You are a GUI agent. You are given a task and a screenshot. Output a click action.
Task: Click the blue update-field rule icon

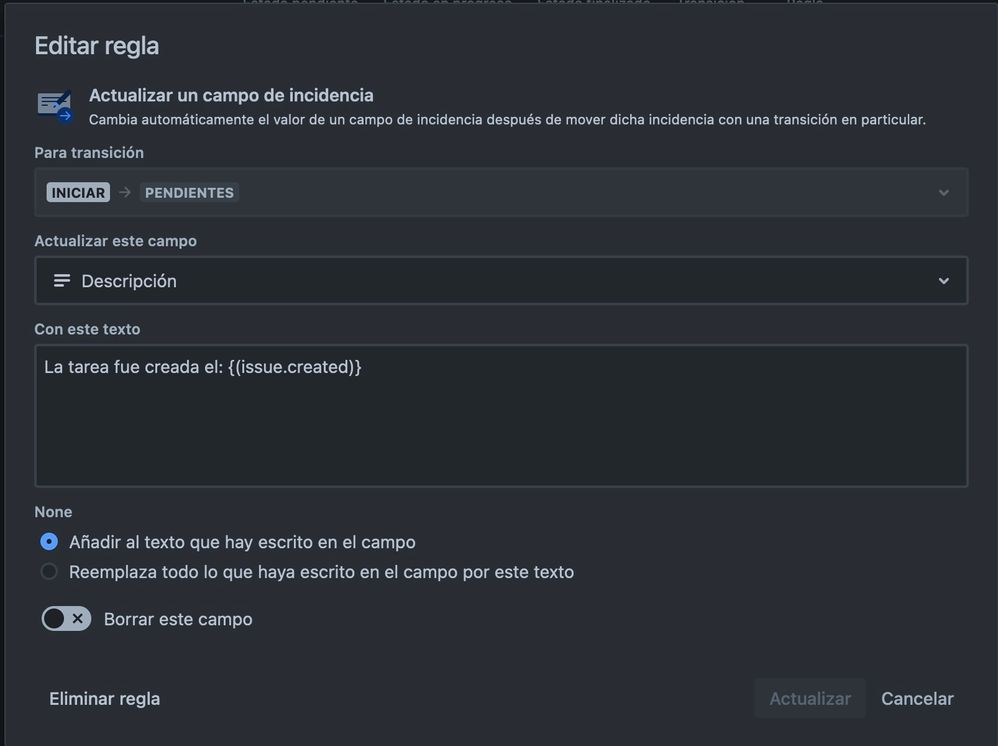coord(54,105)
